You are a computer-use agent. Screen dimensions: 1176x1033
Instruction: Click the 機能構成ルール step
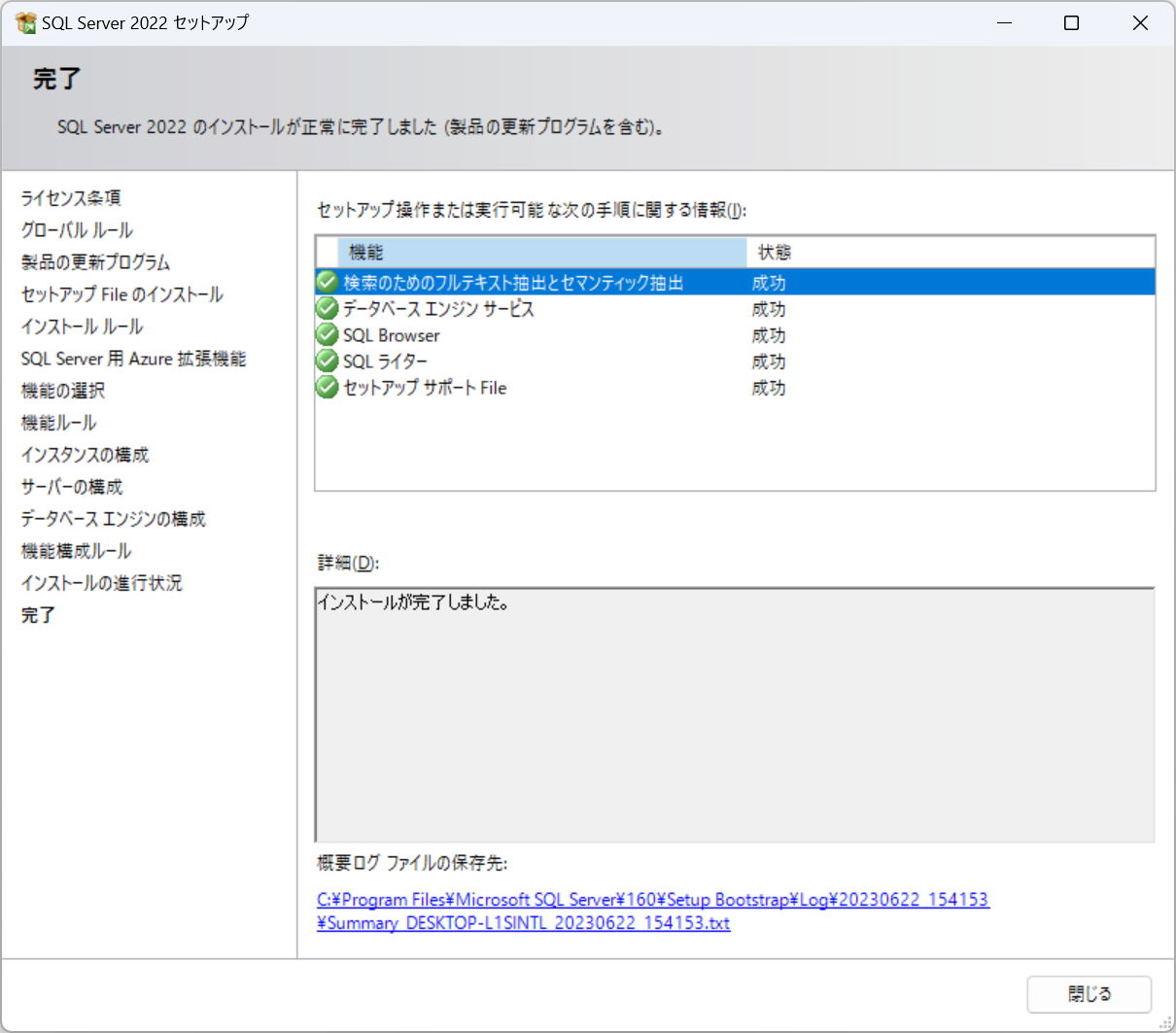[76, 551]
